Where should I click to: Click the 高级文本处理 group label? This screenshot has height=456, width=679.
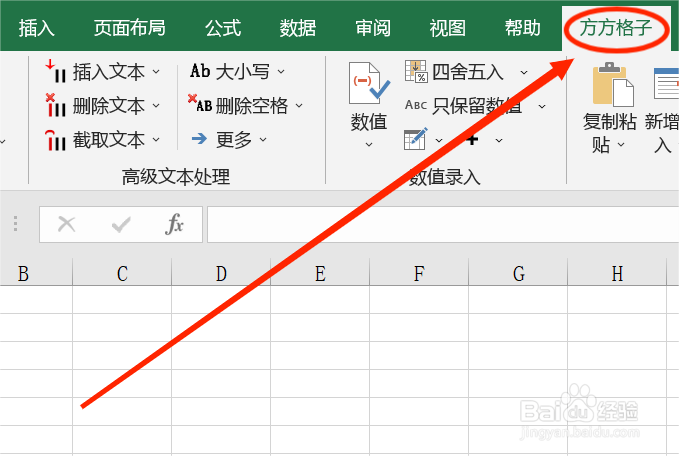(176, 177)
